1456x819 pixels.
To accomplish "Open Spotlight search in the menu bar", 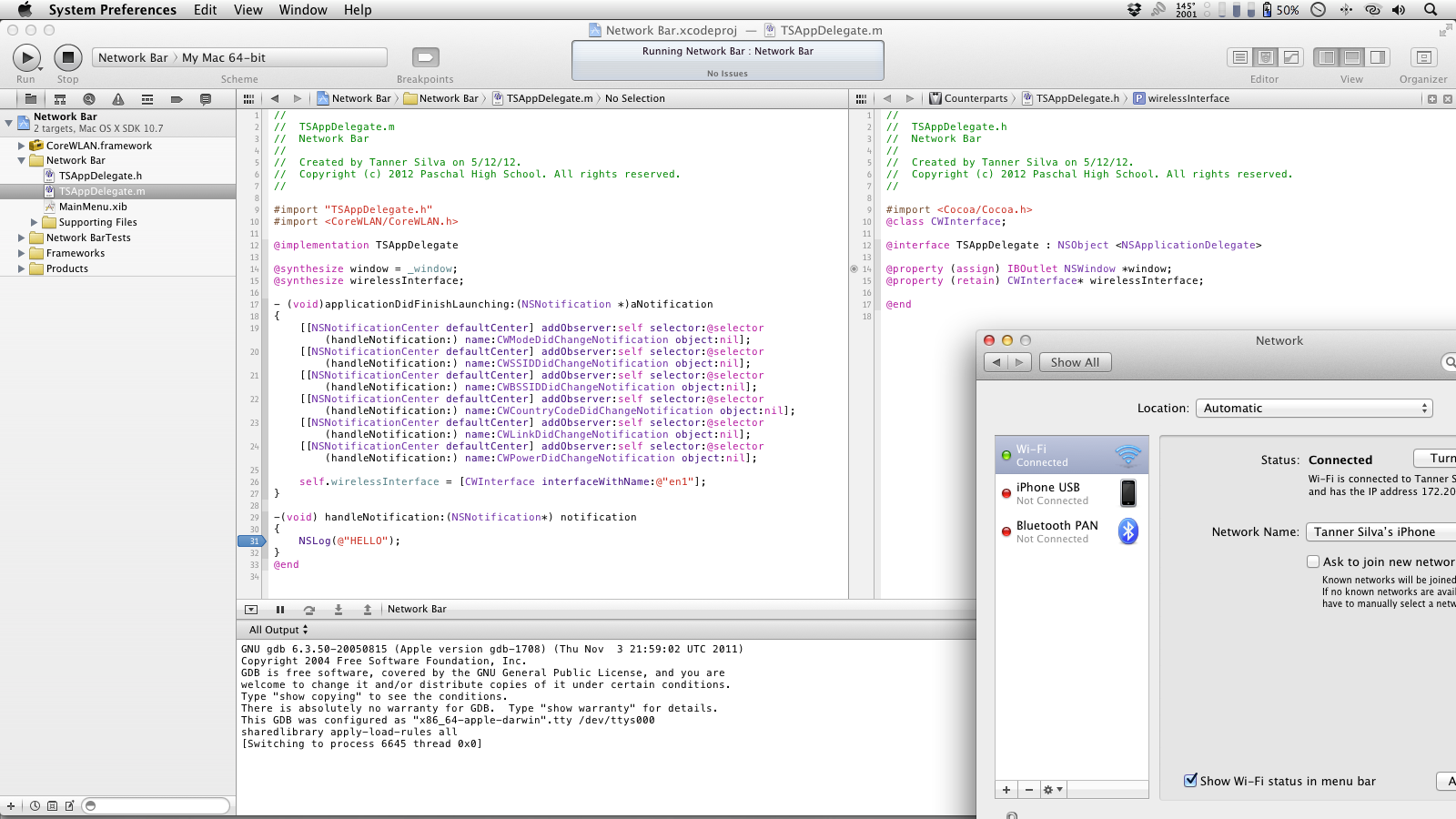I will coord(1431,10).
